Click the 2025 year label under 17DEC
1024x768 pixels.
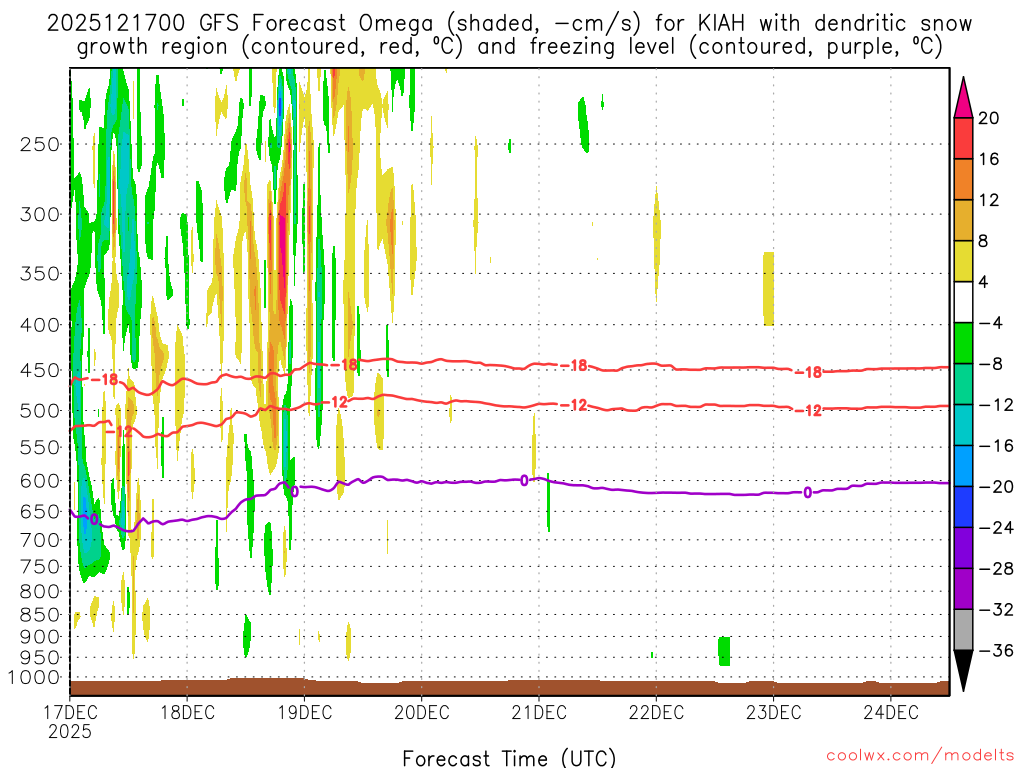point(70,731)
